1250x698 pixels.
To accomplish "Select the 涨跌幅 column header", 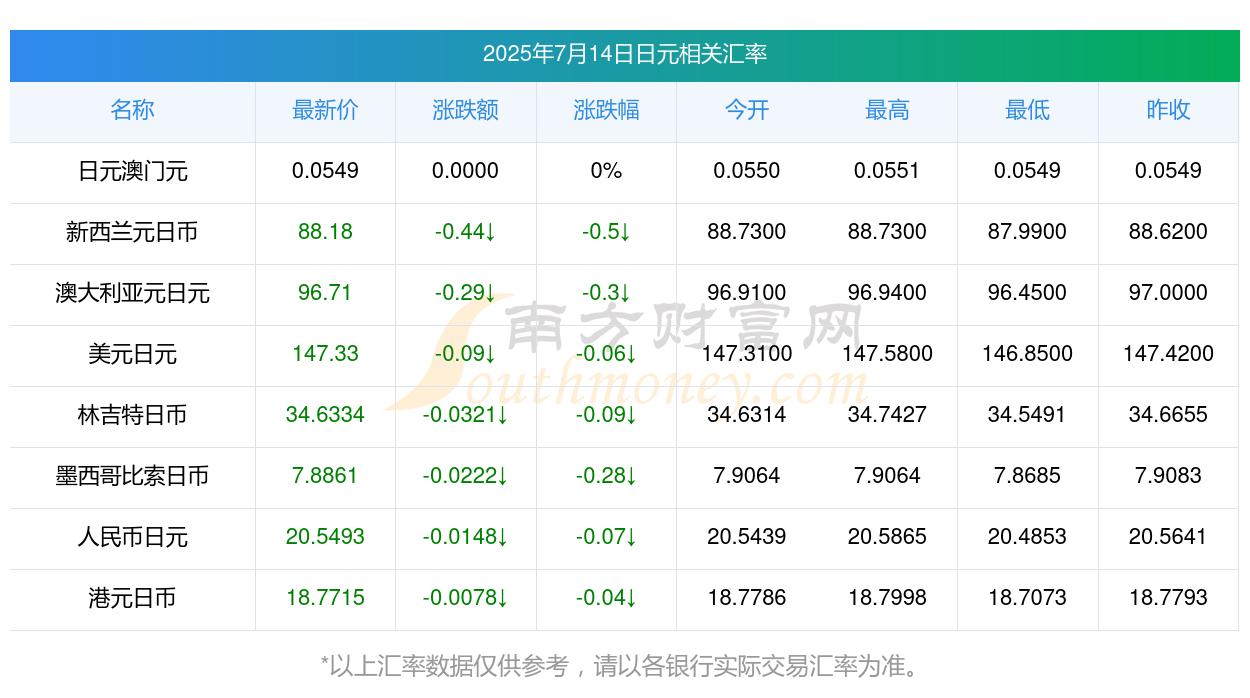I will pos(606,110).
